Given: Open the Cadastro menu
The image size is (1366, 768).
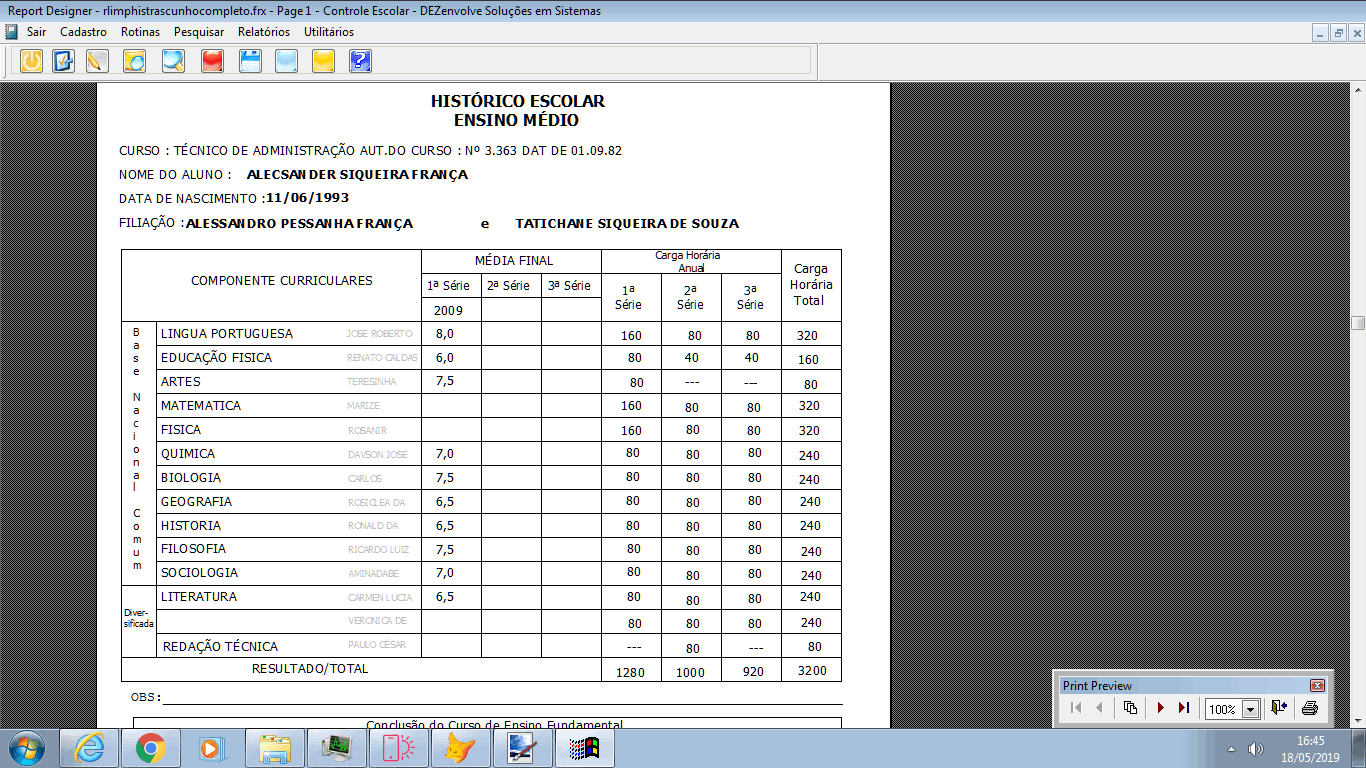Looking at the screenshot, I should [83, 32].
